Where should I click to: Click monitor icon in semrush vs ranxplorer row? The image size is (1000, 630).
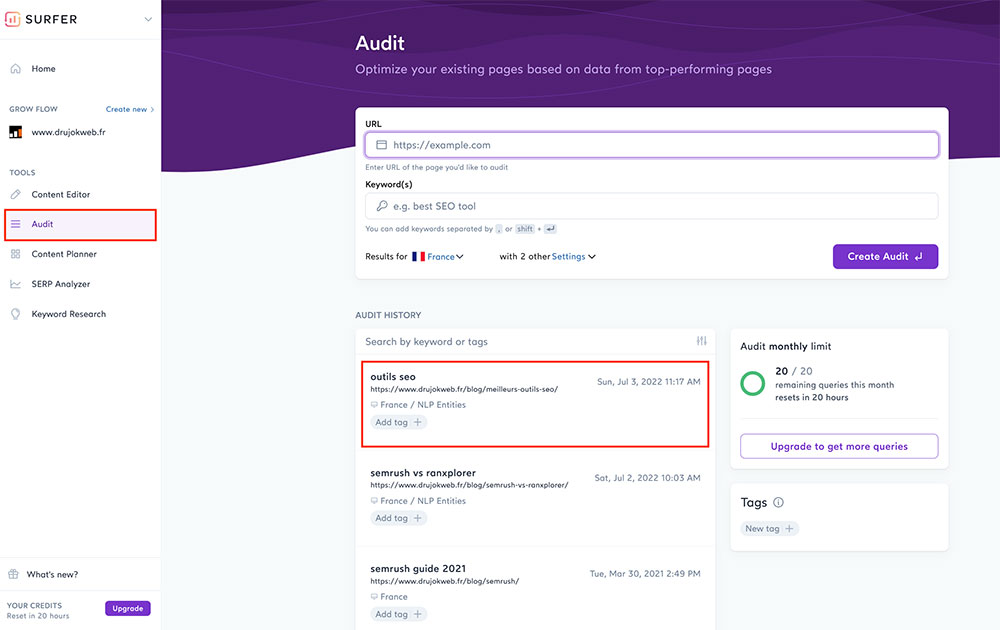point(374,501)
